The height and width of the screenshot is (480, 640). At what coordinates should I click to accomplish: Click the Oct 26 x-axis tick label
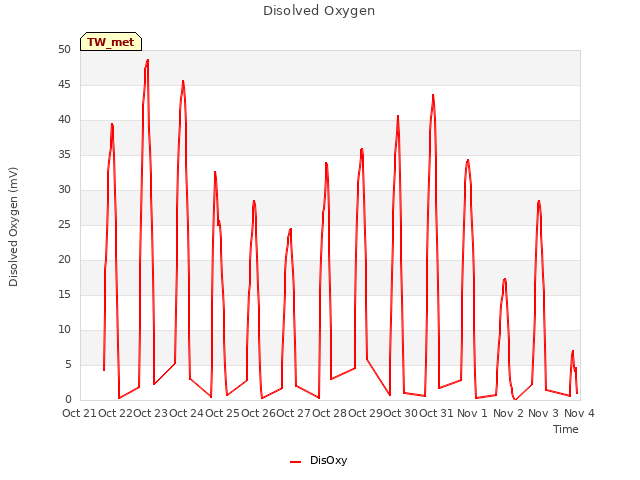click(x=258, y=413)
